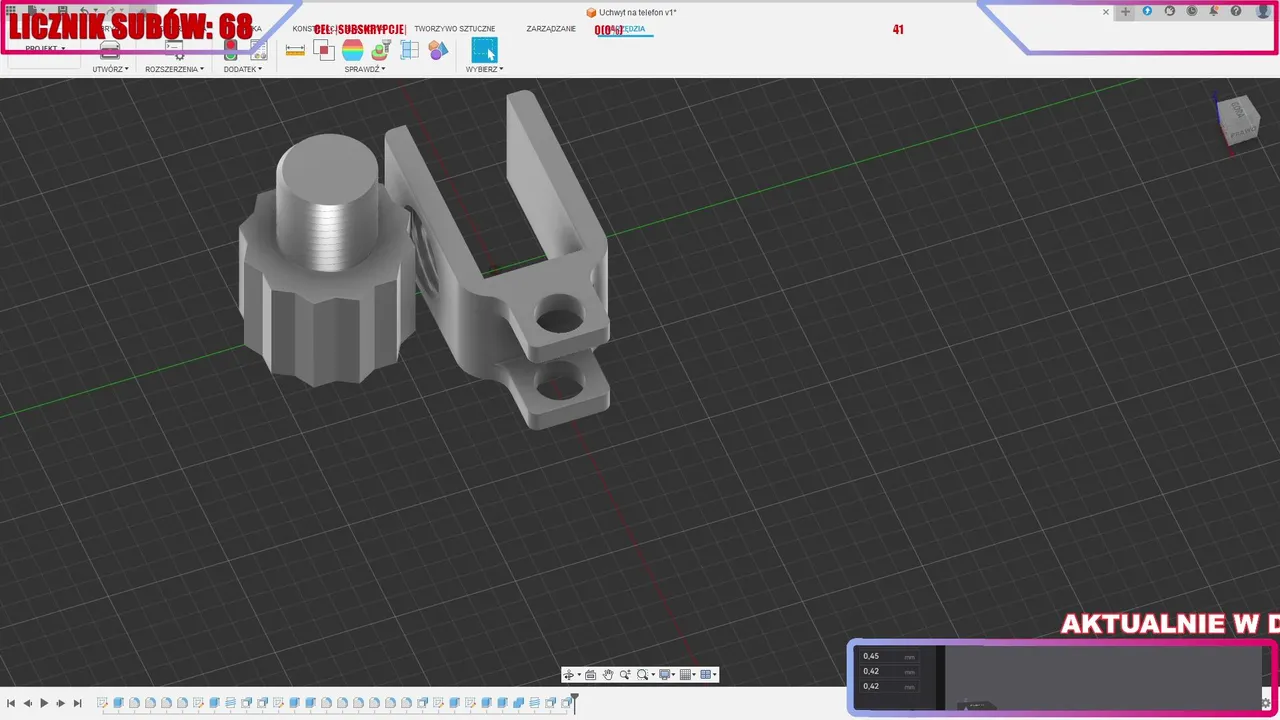This screenshot has height=720, width=1280.
Task: Jump to timeline end
Action: pyautogui.click(x=77, y=704)
